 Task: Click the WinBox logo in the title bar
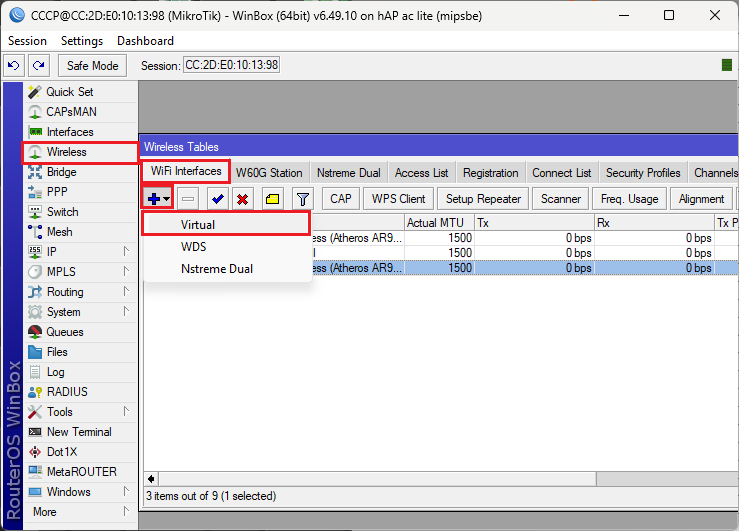(x=17, y=15)
